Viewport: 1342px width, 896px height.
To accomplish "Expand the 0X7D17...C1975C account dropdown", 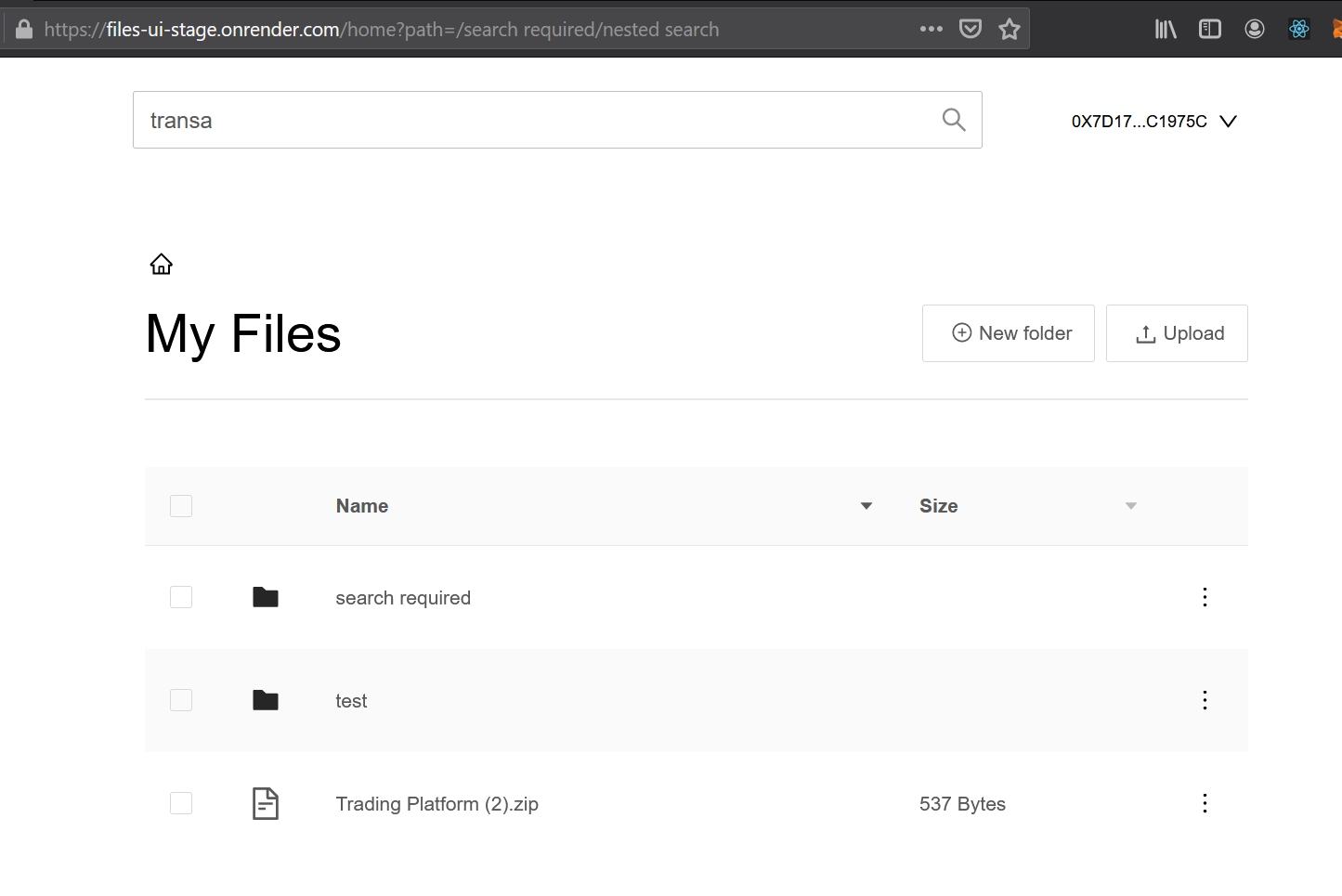I will [x=1228, y=121].
